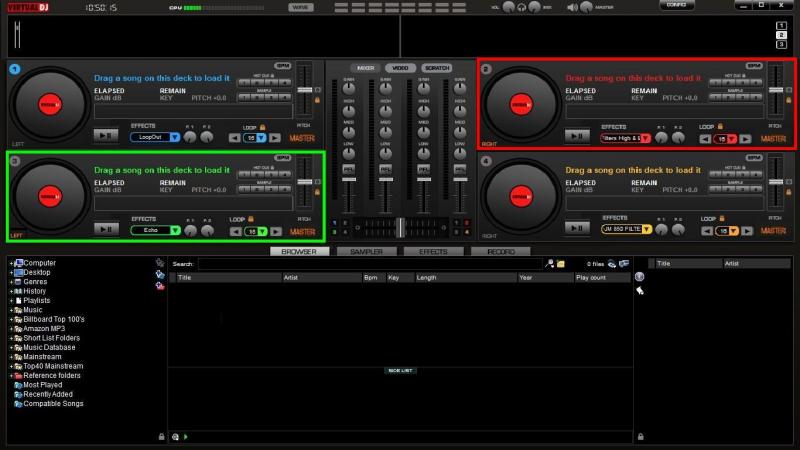Click the jog wheel center on deck 1

coord(50,105)
